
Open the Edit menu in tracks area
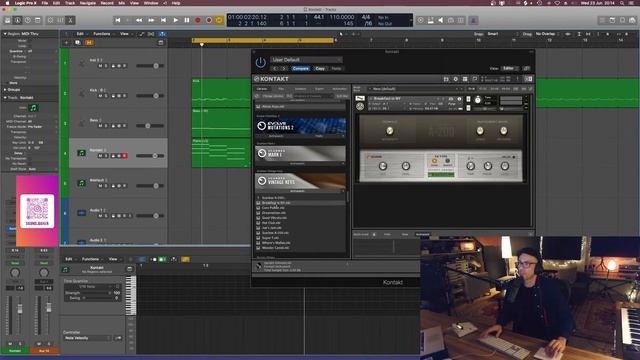click(x=80, y=34)
